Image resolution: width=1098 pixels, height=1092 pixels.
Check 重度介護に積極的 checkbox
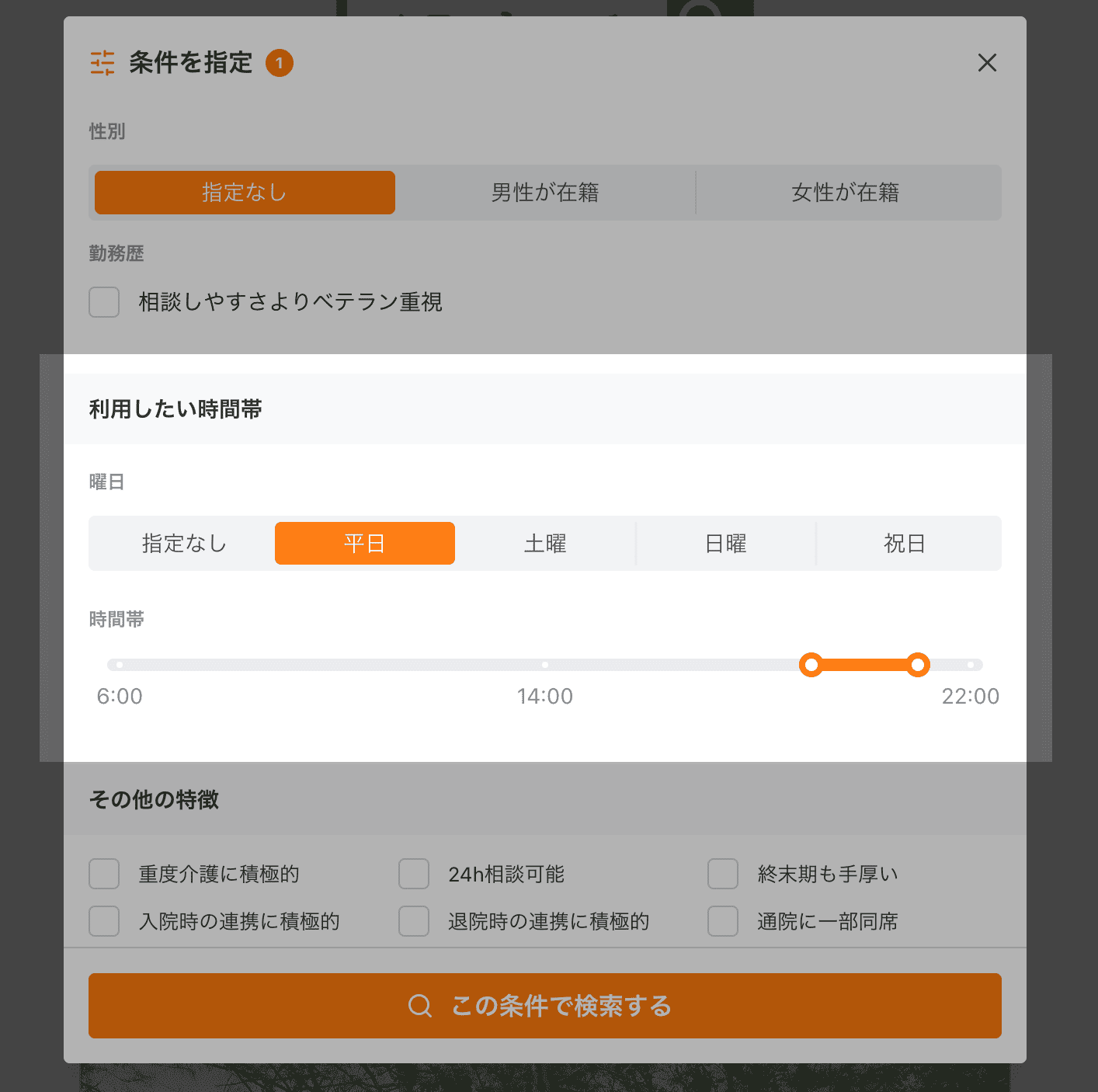104,874
